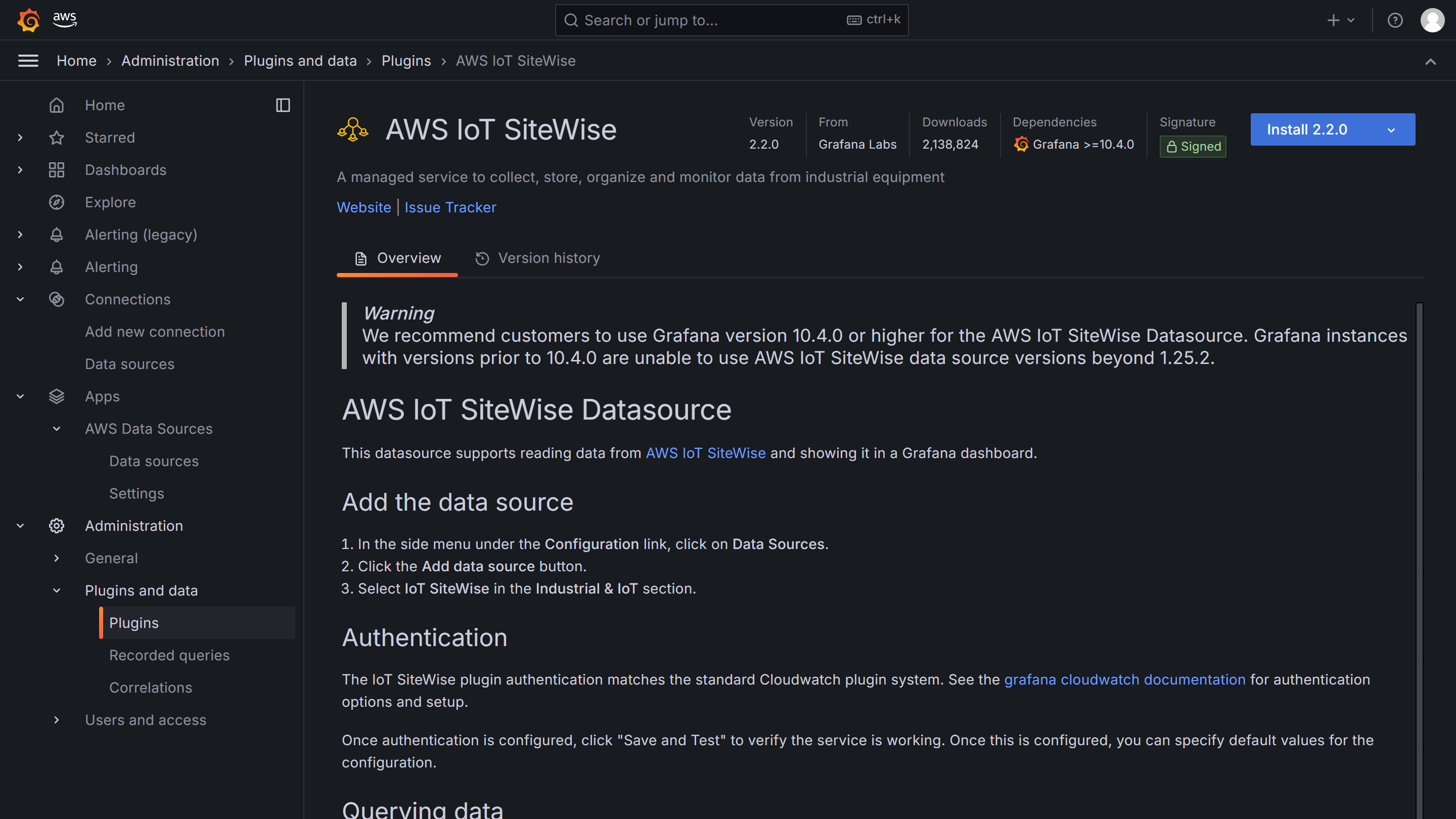Select Plugins in the sidebar
The height and width of the screenshot is (819, 1456).
(197, 623)
